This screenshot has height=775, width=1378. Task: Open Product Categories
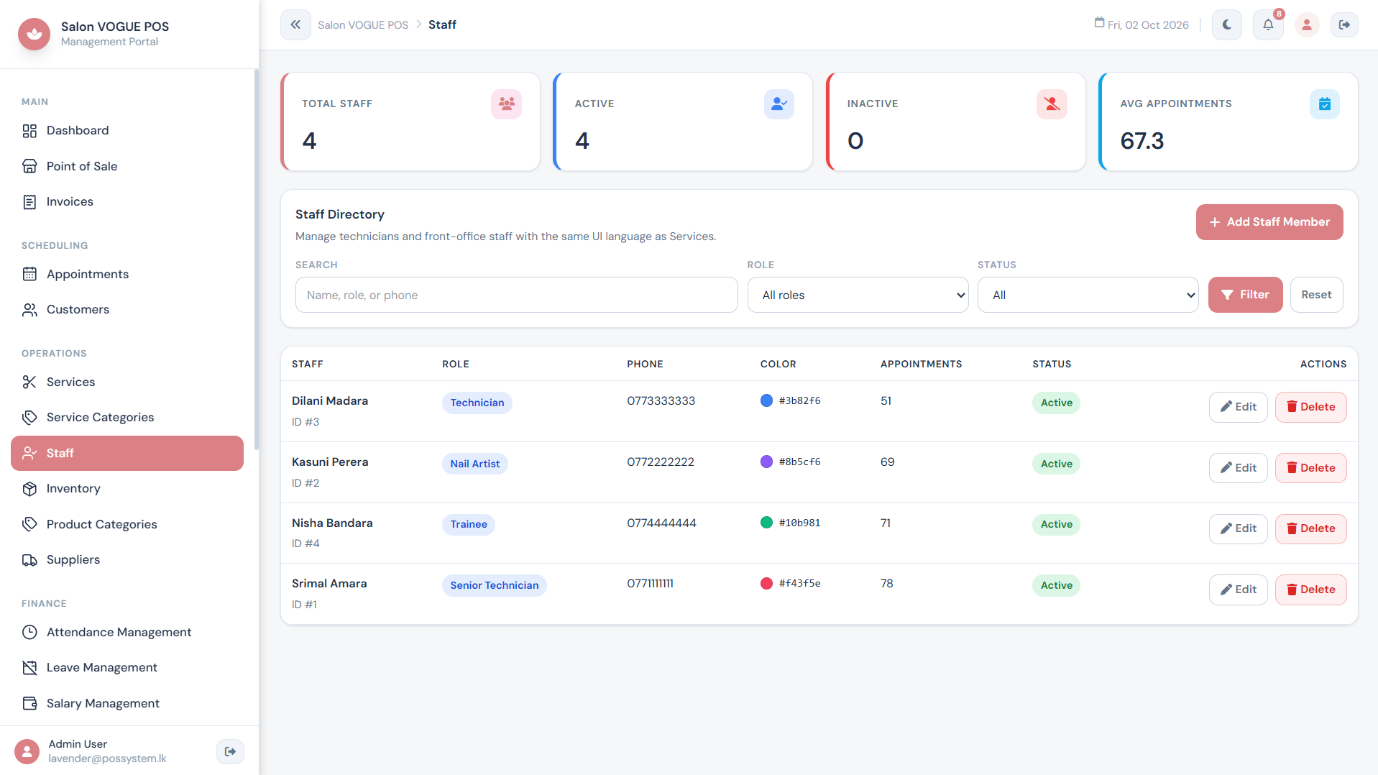pos(127,524)
